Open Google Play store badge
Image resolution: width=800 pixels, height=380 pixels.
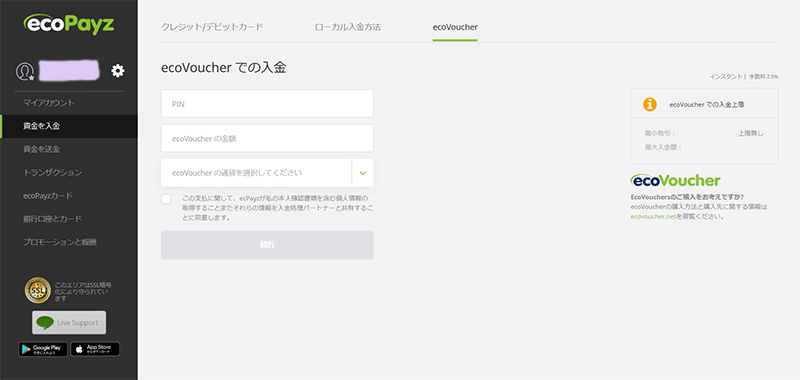tap(43, 349)
